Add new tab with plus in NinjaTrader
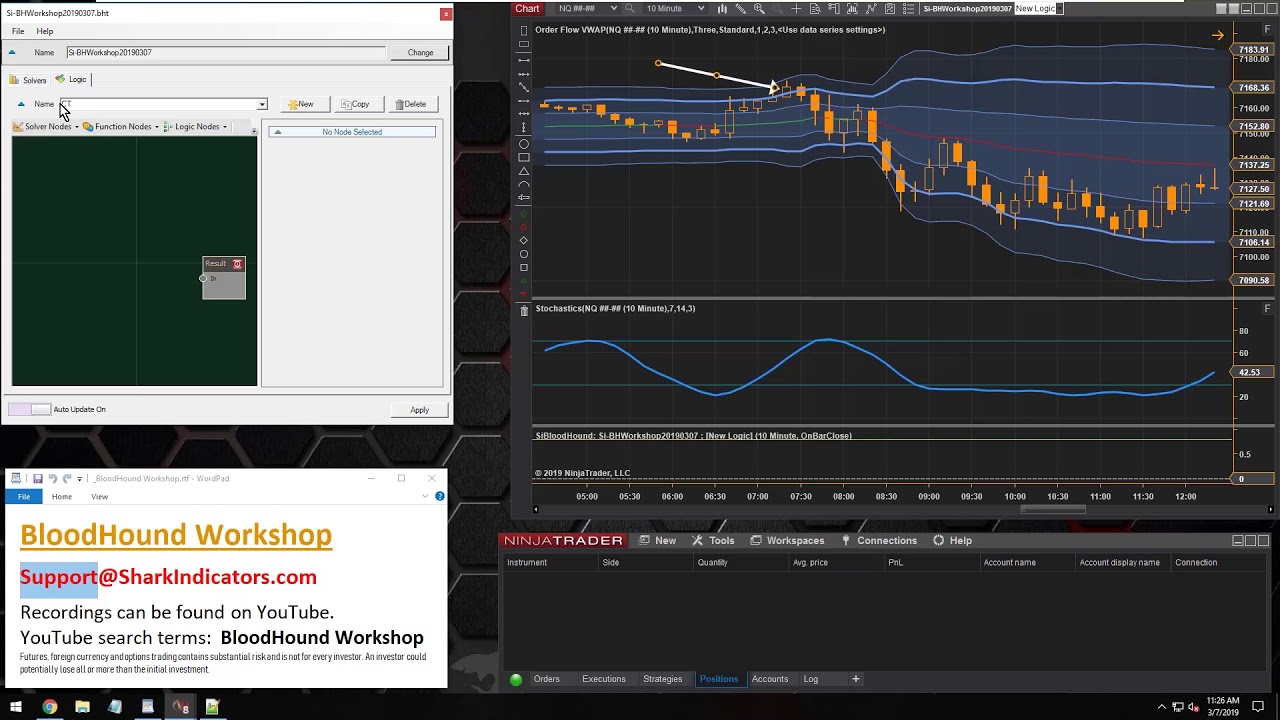The image size is (1280, 720). pyautogui.click(x=855, y=679)
